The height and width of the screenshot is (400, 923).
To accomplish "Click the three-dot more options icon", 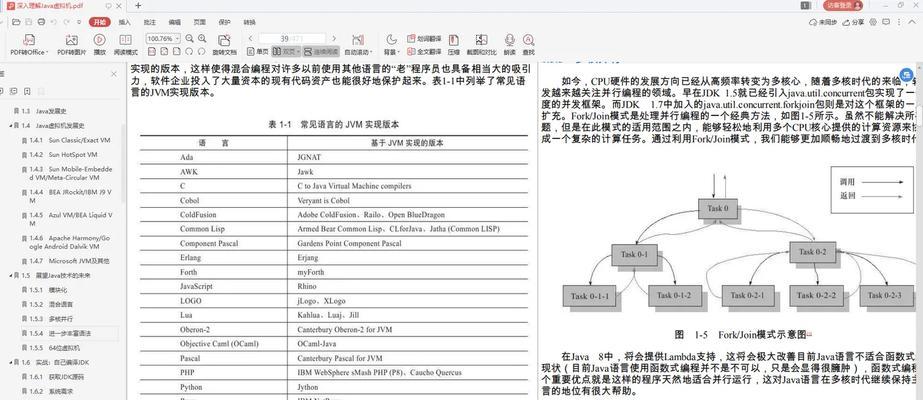I will (x=898, y=22).
